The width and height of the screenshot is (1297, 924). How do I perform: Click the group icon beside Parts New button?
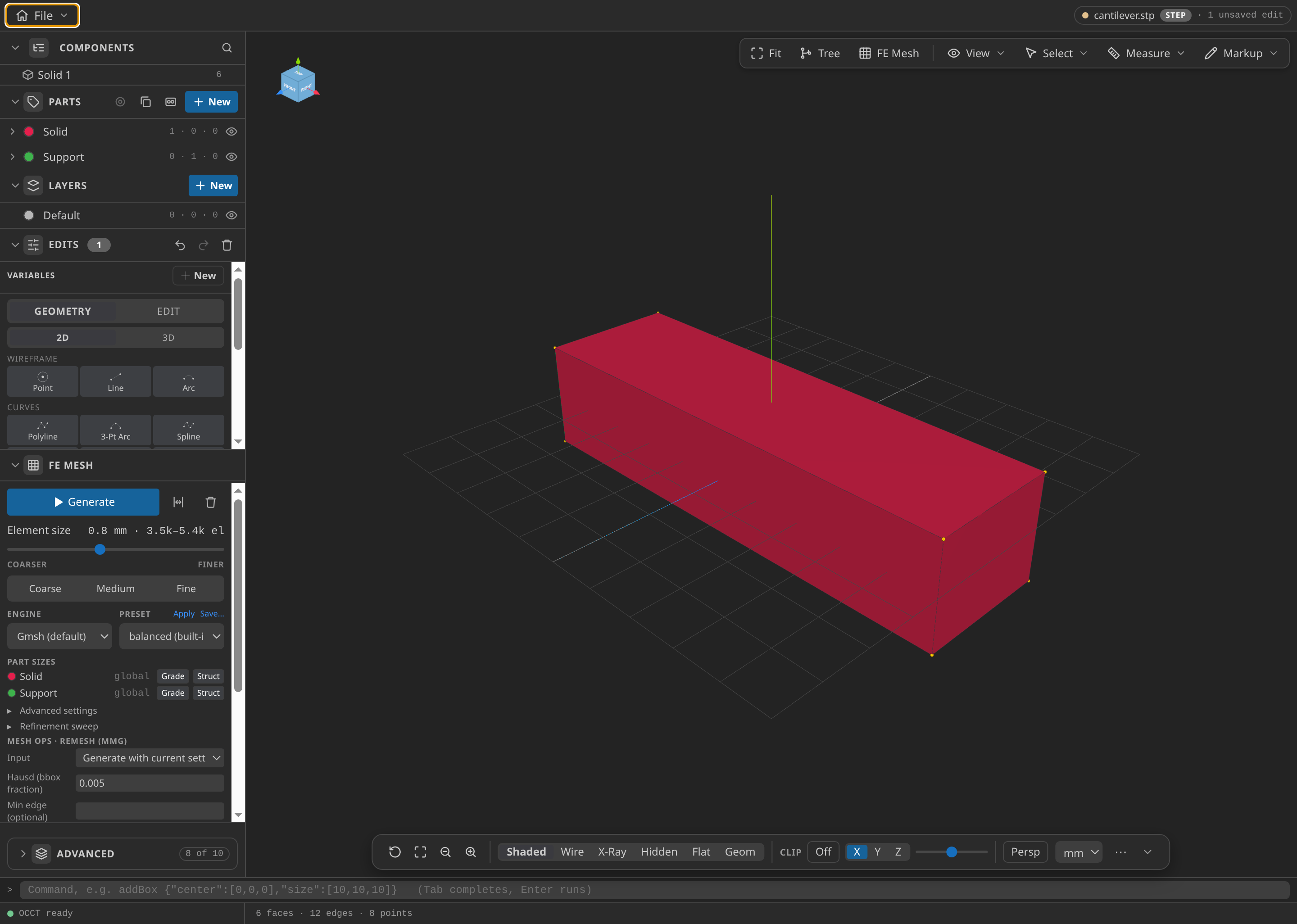click(x=171, y=102)
